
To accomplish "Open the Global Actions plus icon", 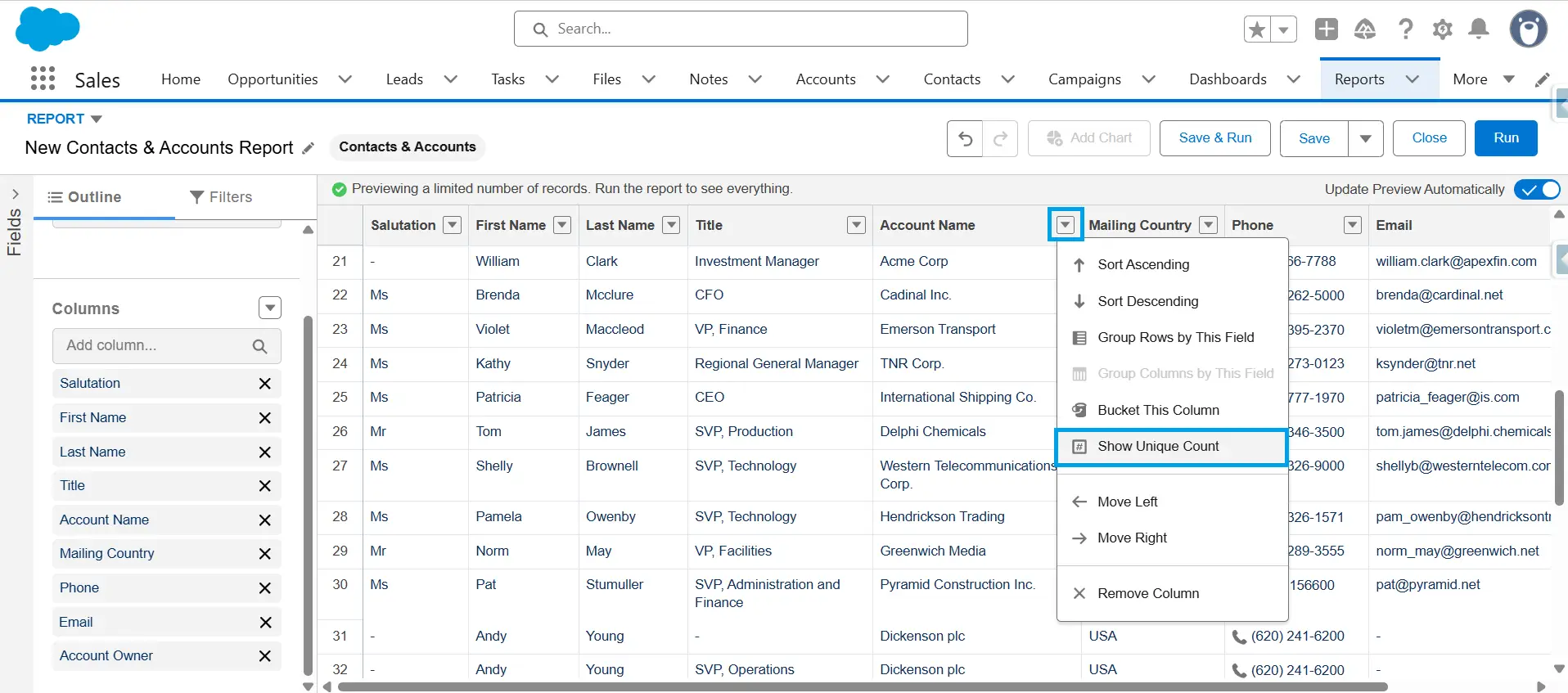I will (x=1326, y=29).
